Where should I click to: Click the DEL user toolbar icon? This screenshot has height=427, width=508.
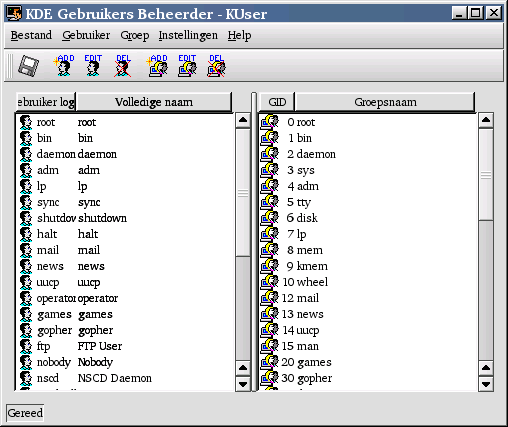click(123, 66)
